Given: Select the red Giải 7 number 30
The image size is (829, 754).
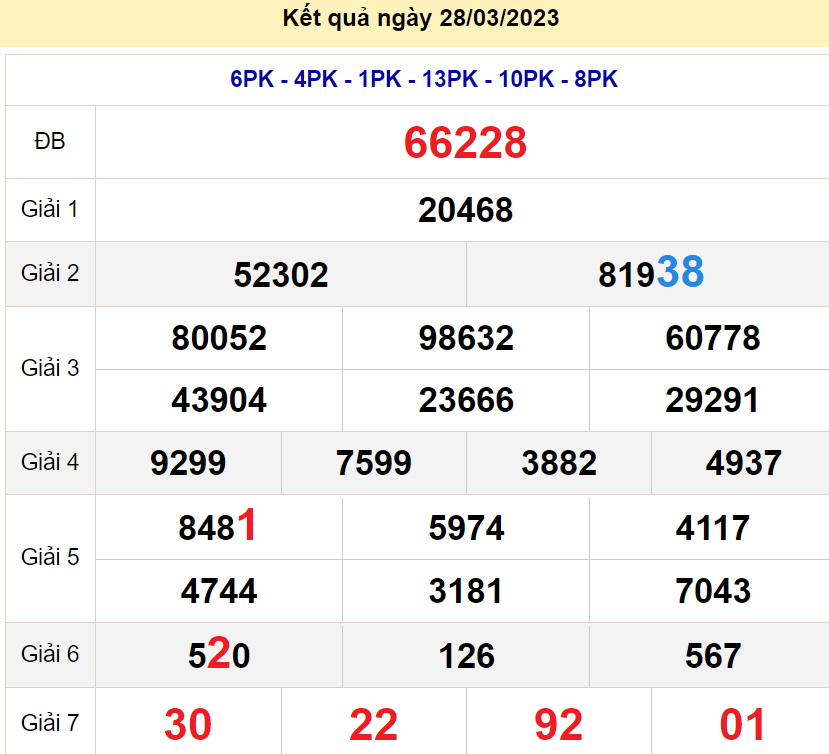Looking at the screenshot, I should tap(188, 724).
